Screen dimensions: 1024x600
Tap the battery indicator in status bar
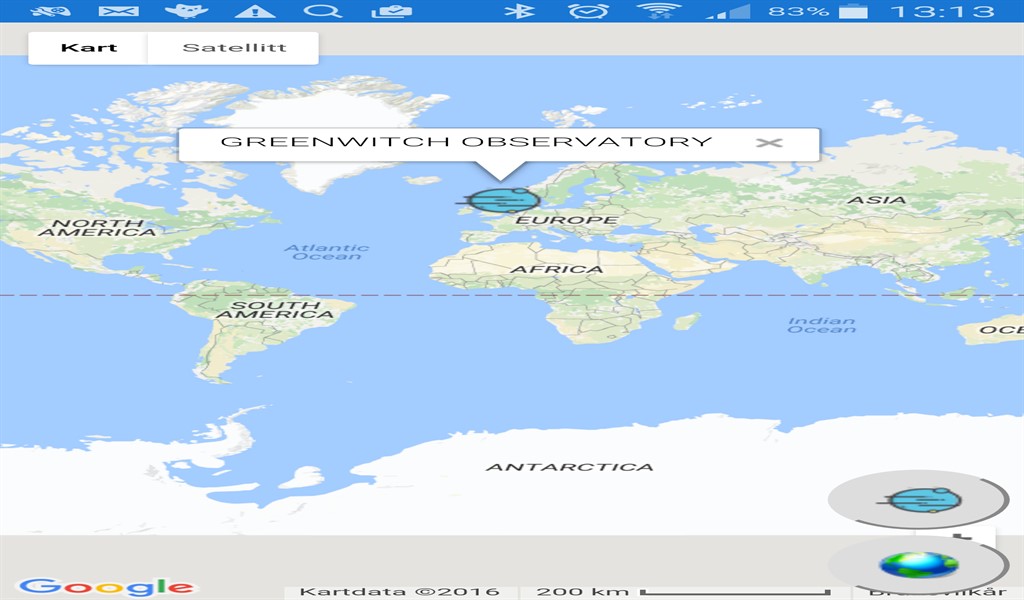pyautogui.click(x=851, y=14)
